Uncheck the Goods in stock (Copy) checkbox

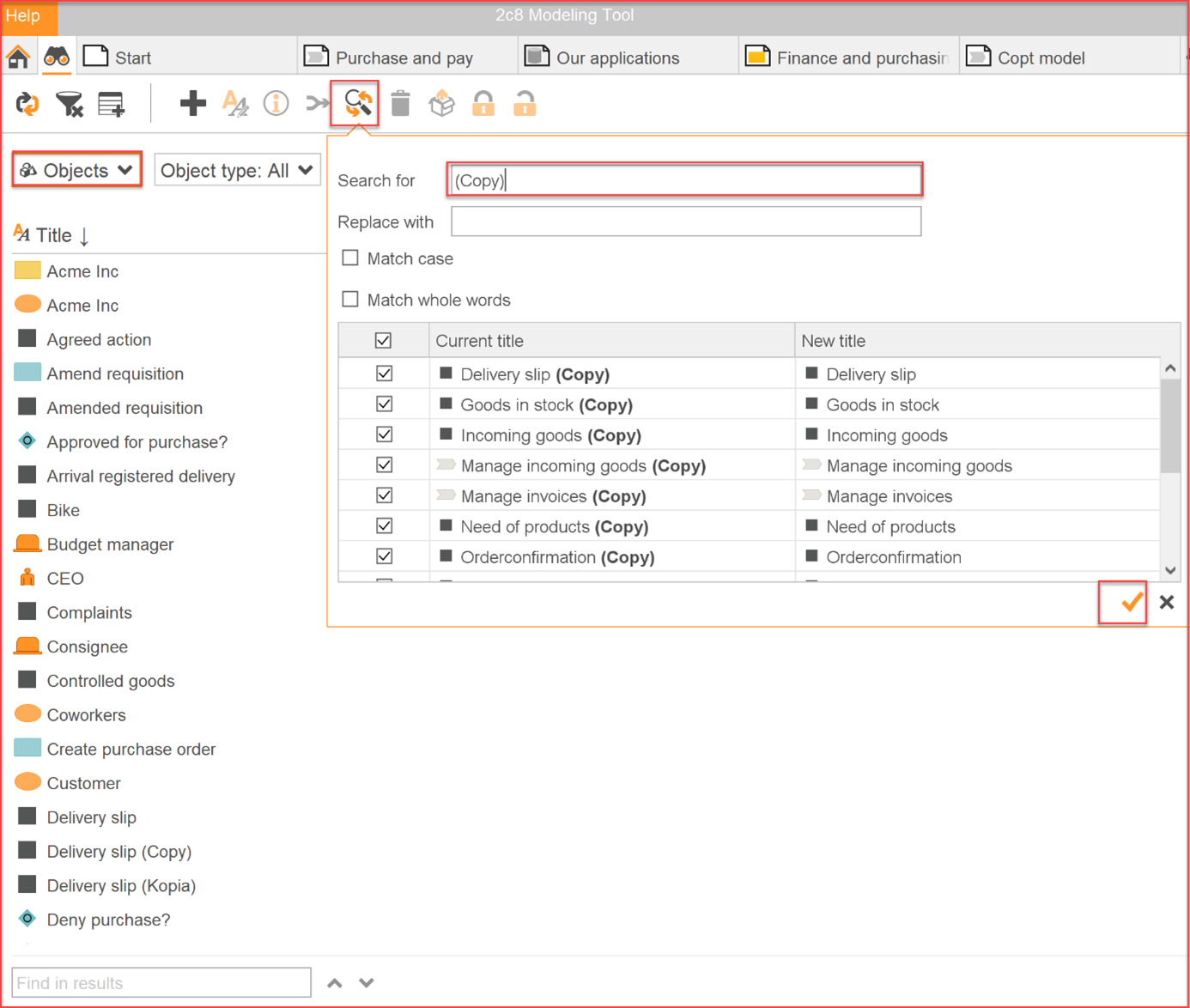pos(385,404)
